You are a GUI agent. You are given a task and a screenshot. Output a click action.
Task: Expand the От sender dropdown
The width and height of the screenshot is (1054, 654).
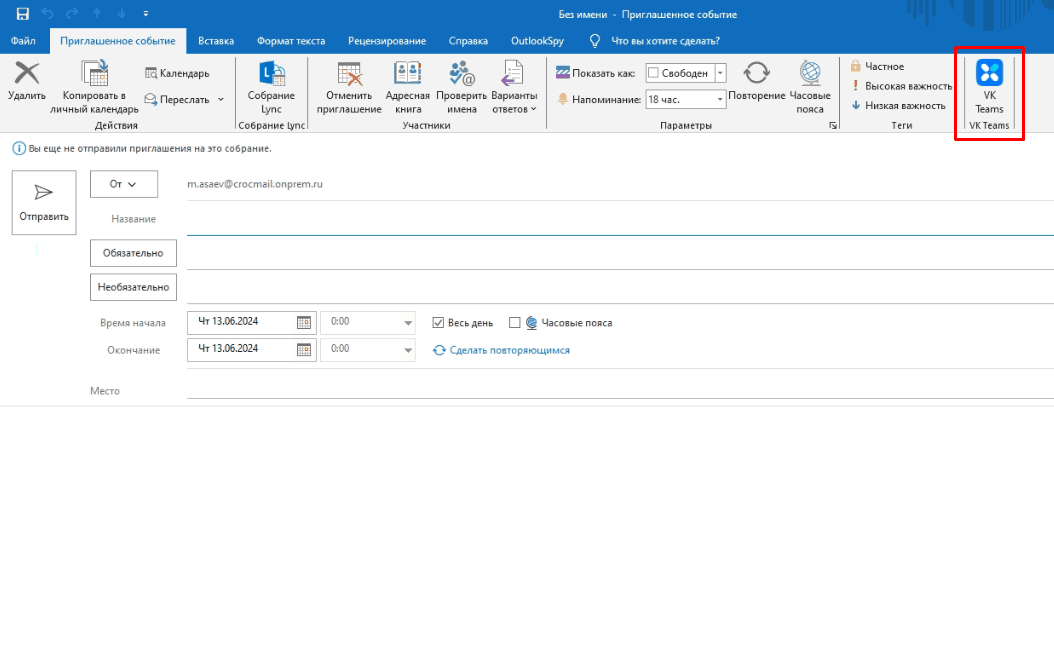124,184
